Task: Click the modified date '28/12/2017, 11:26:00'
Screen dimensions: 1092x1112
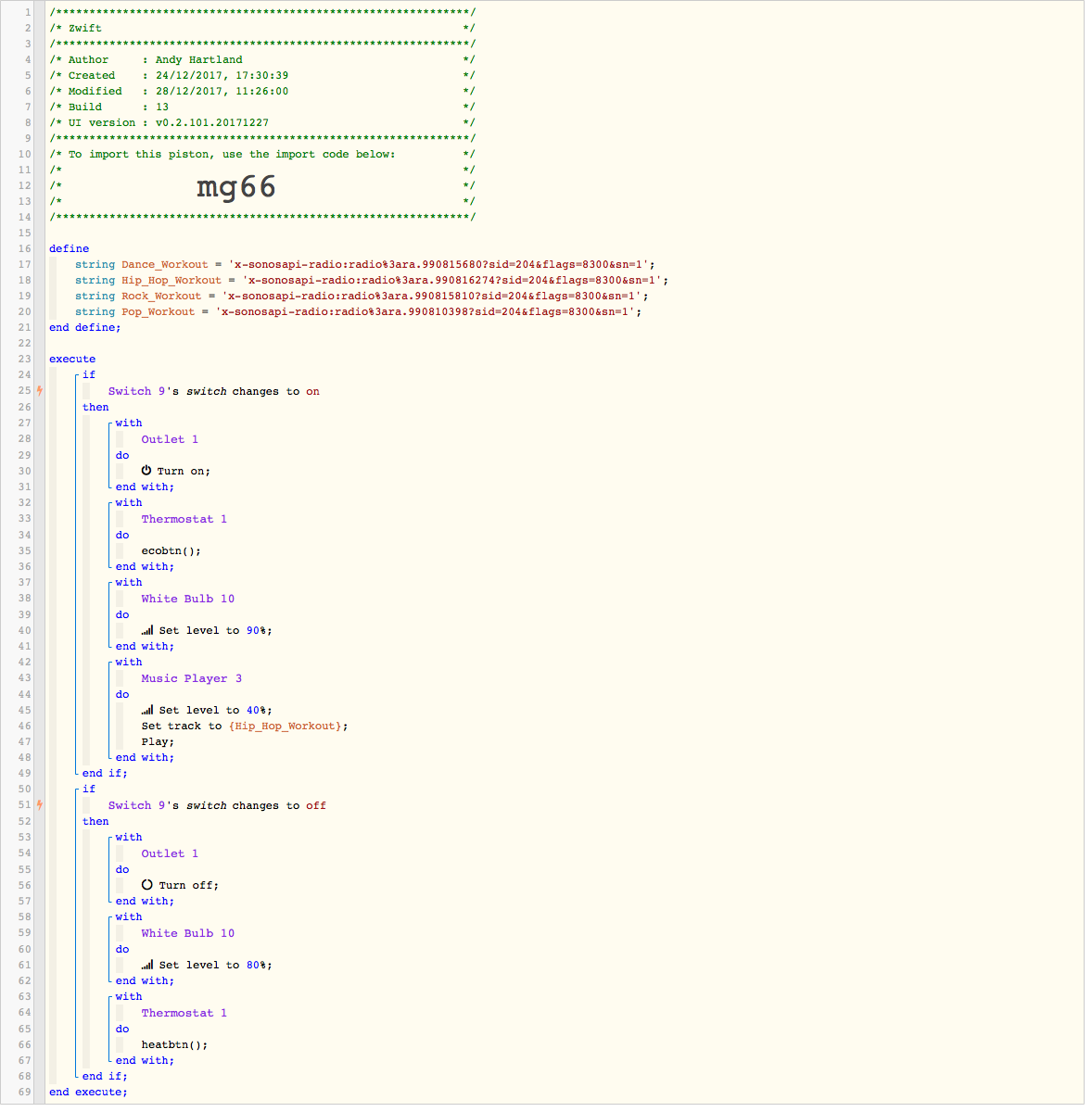Action: pyautogui.click(x=222, y=91)
